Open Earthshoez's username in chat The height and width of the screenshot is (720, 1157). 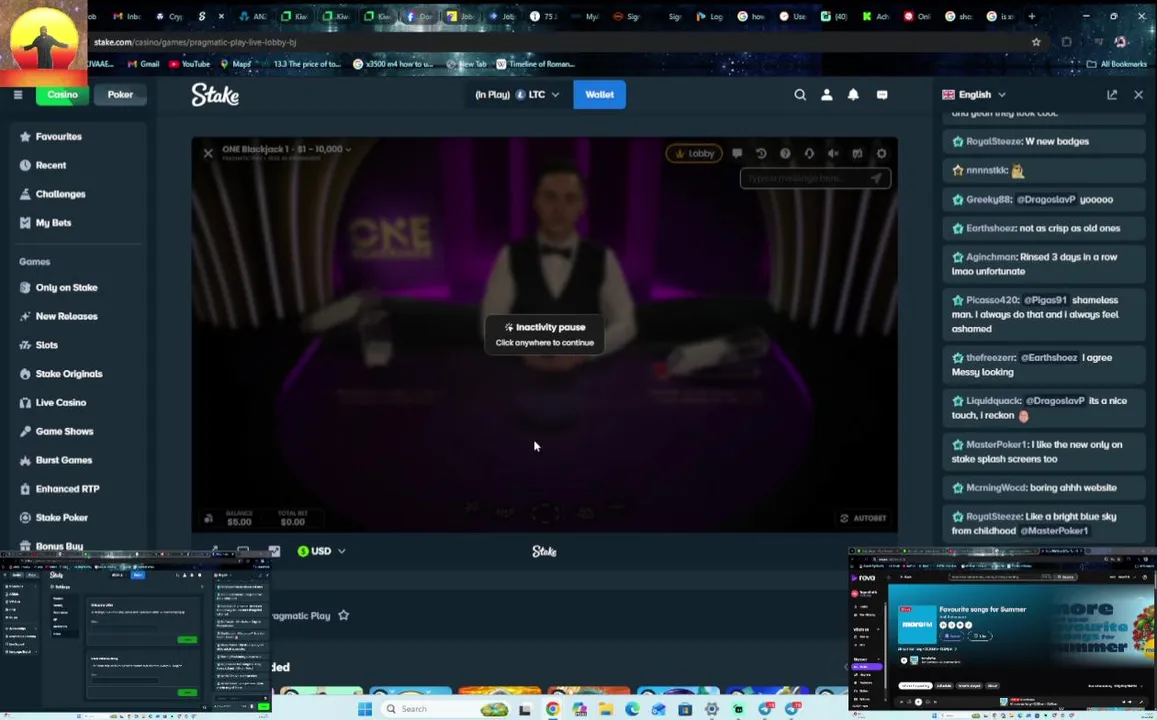pos(990,228)
